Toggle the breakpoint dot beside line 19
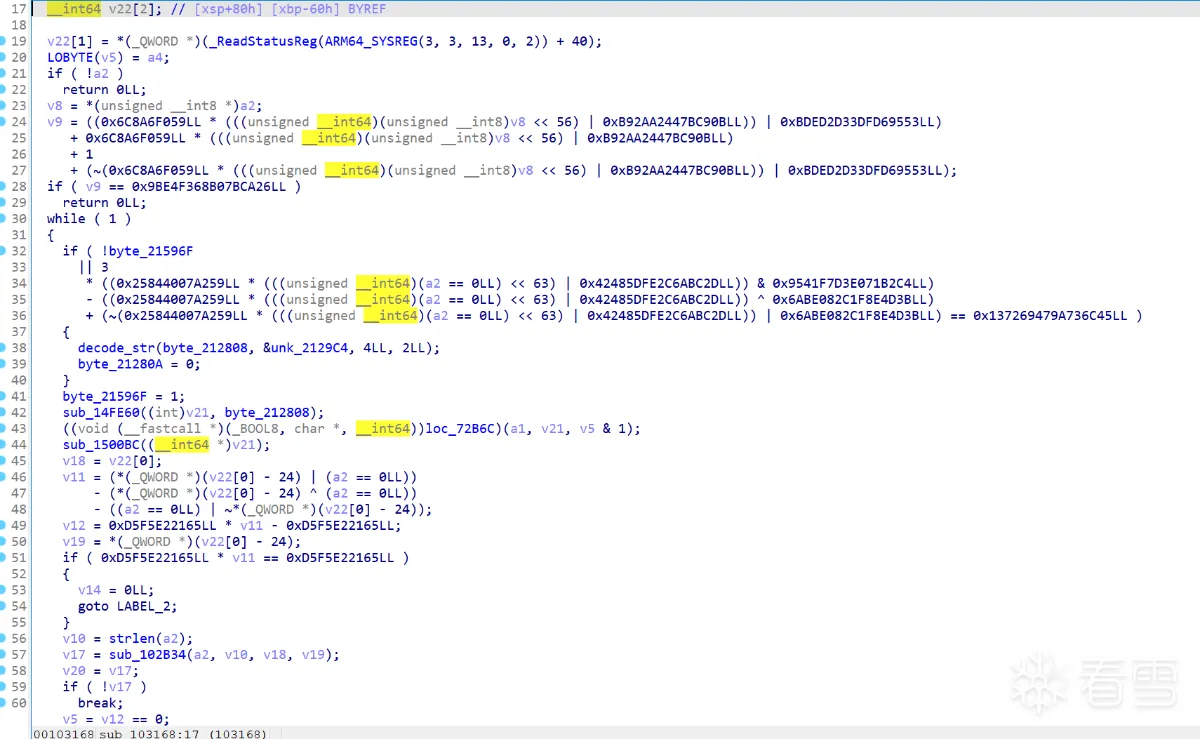 5,41
